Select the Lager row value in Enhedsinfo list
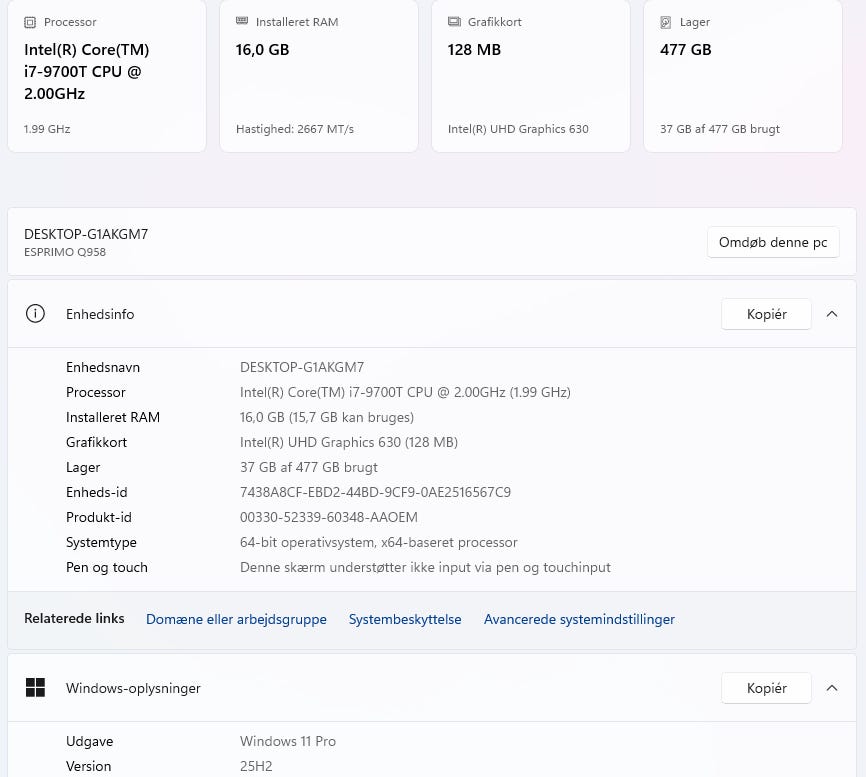The height and width of the screenshot is (777, 866). coord(309,467)
